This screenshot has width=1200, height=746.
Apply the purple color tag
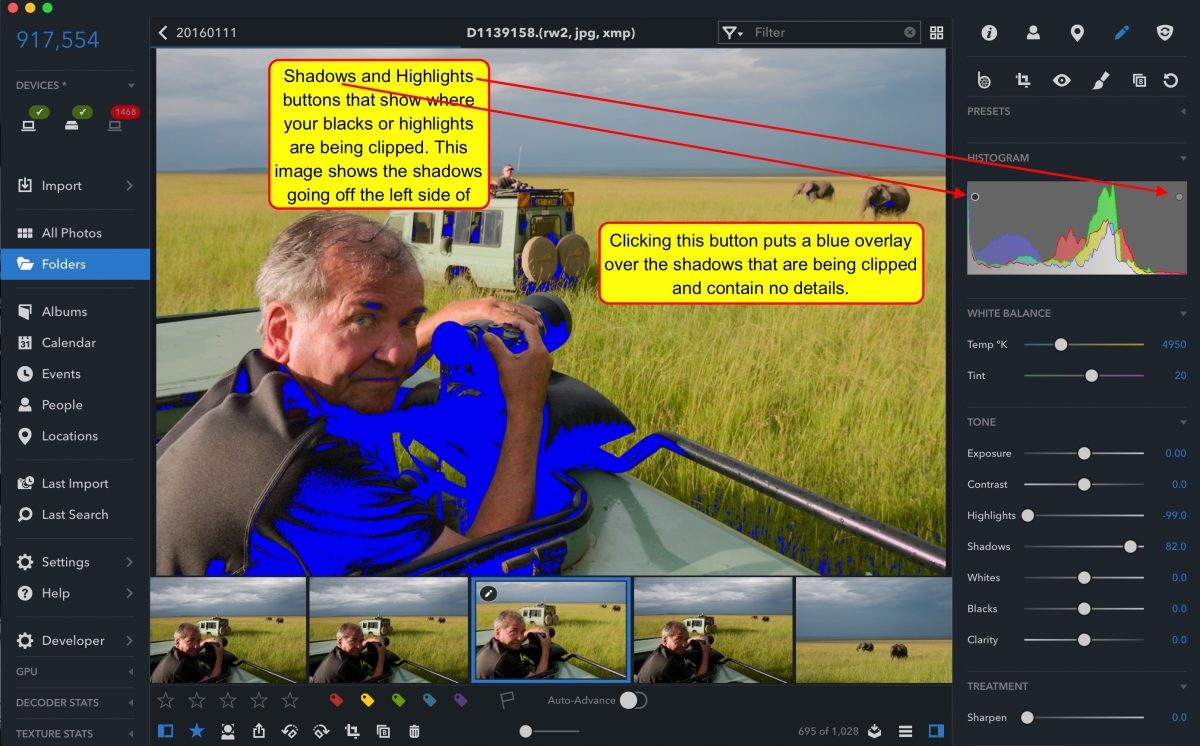click(x=461, y=700)
